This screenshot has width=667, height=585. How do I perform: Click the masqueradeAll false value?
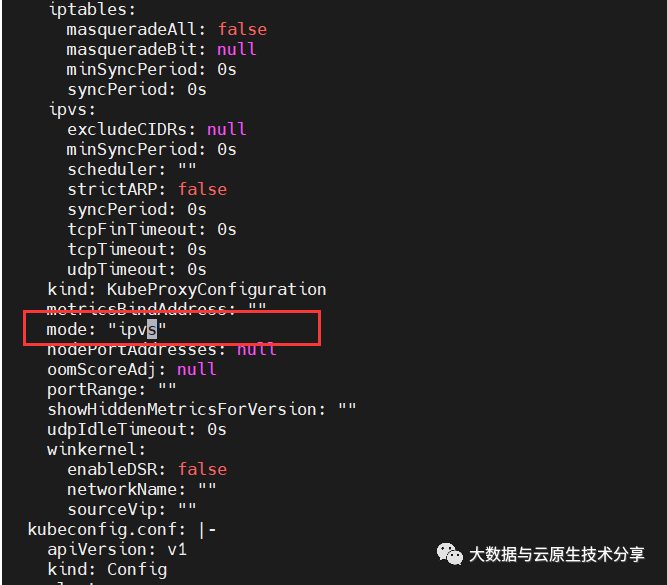(x=242, y=29)
